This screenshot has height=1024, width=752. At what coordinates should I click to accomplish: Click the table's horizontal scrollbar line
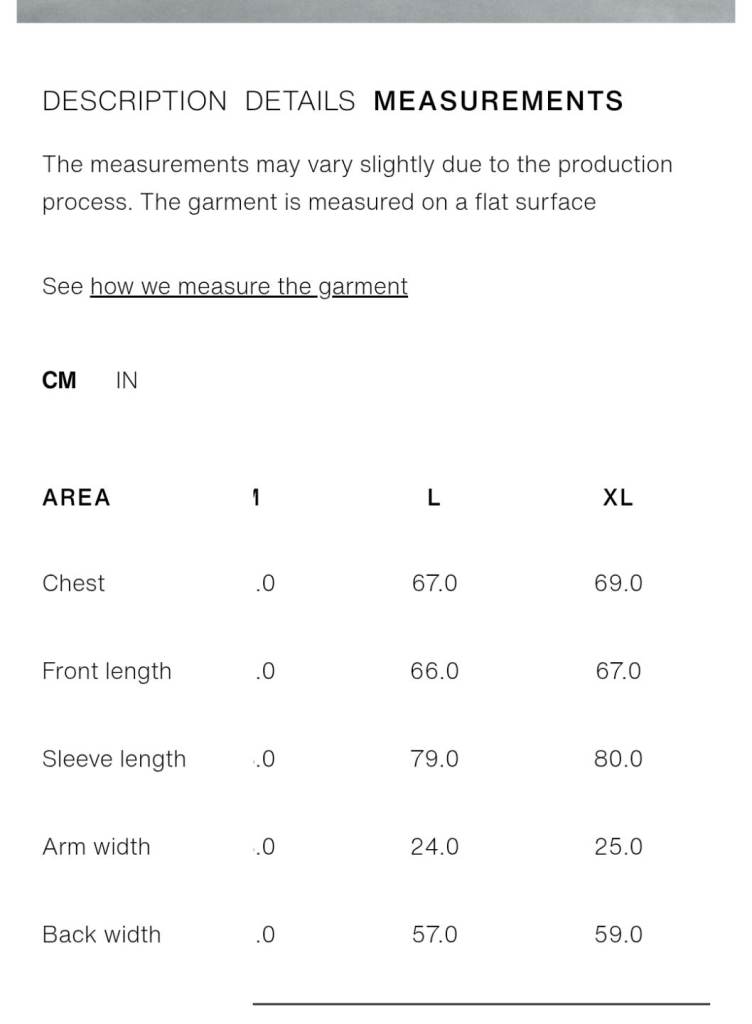pyautogui.click(x=480, y=1003)
